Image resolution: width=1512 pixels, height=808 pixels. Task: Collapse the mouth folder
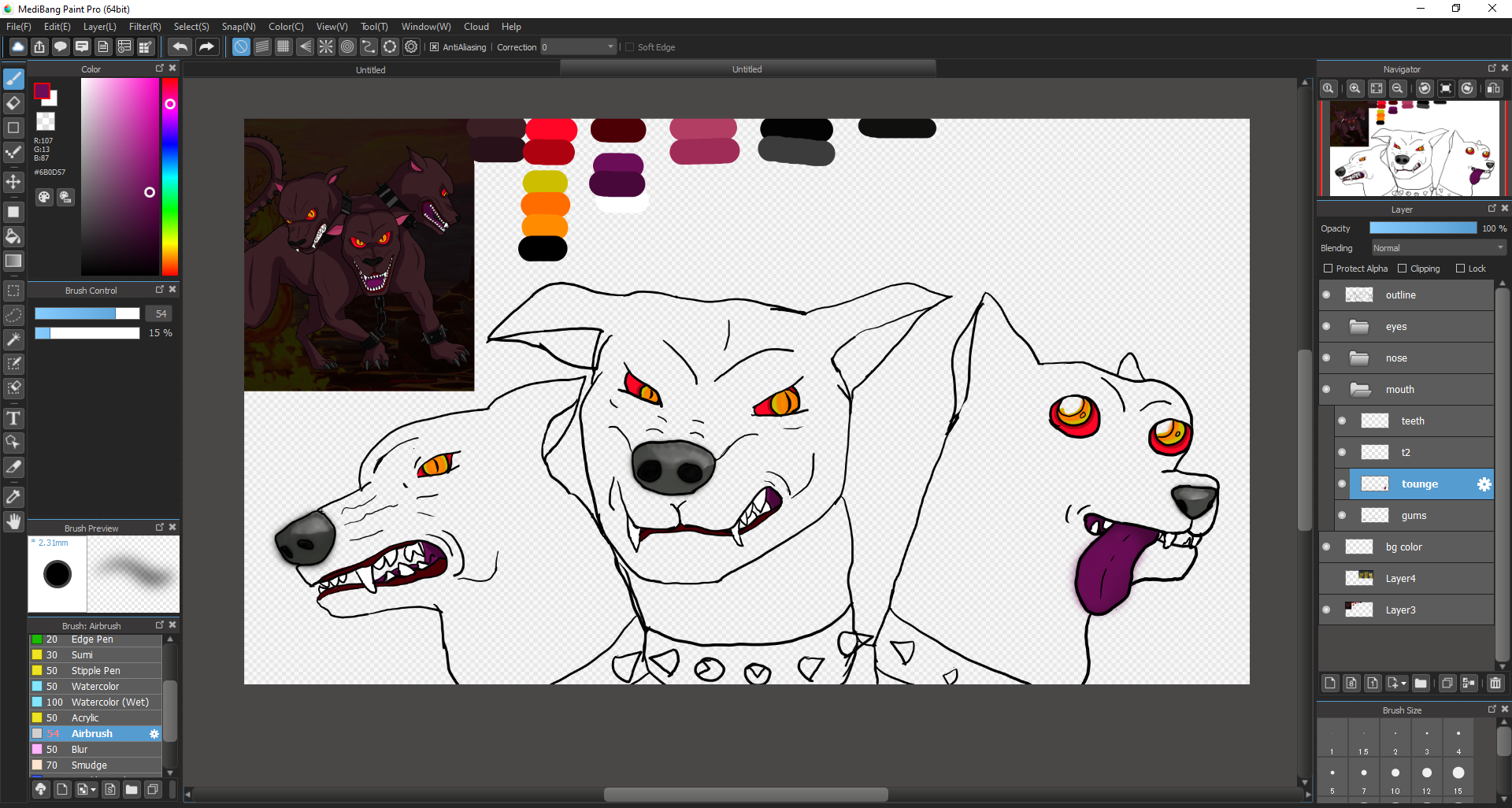pyautogui.click(x=1359, y=390)
